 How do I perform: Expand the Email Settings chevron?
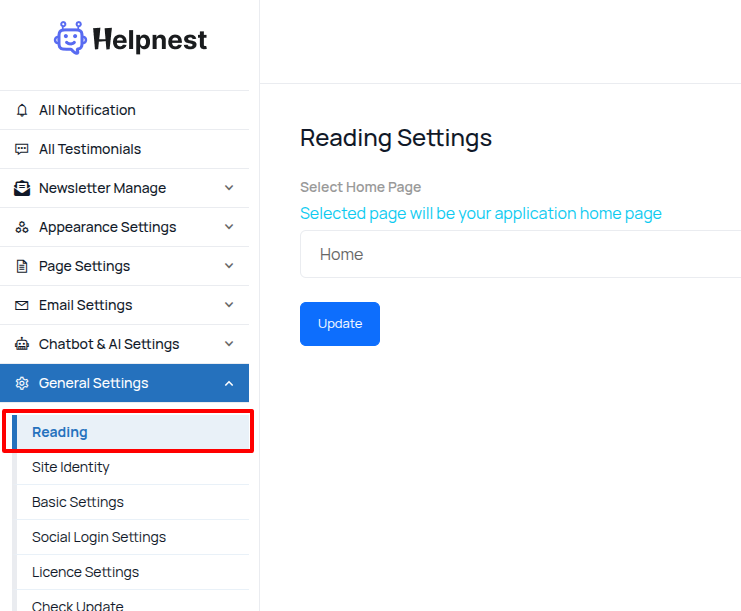tap(229, 305)
